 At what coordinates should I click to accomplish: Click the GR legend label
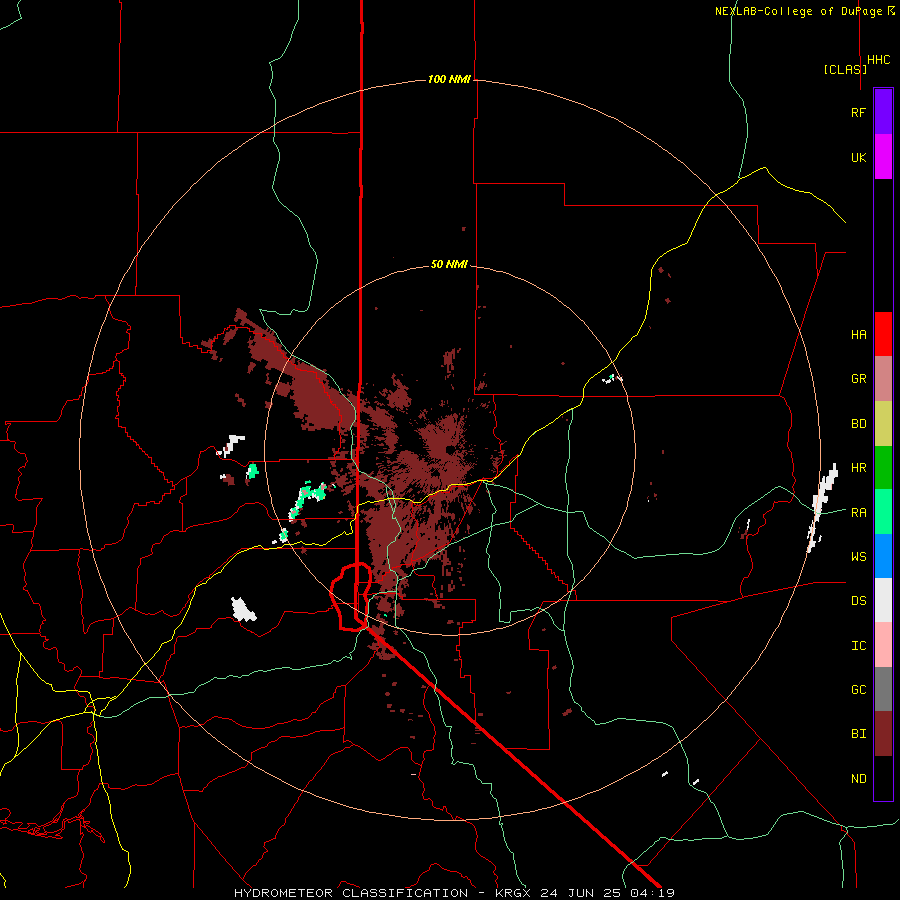pos(858,379)
